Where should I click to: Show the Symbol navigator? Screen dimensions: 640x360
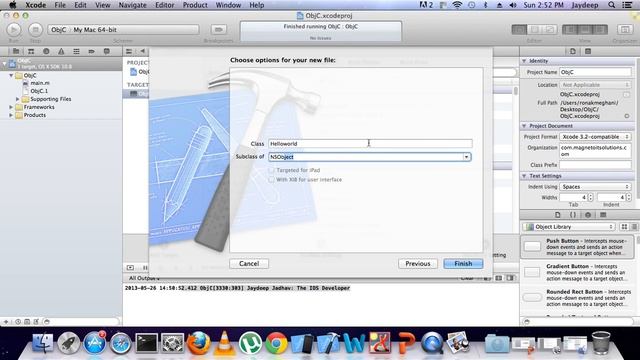31,51
